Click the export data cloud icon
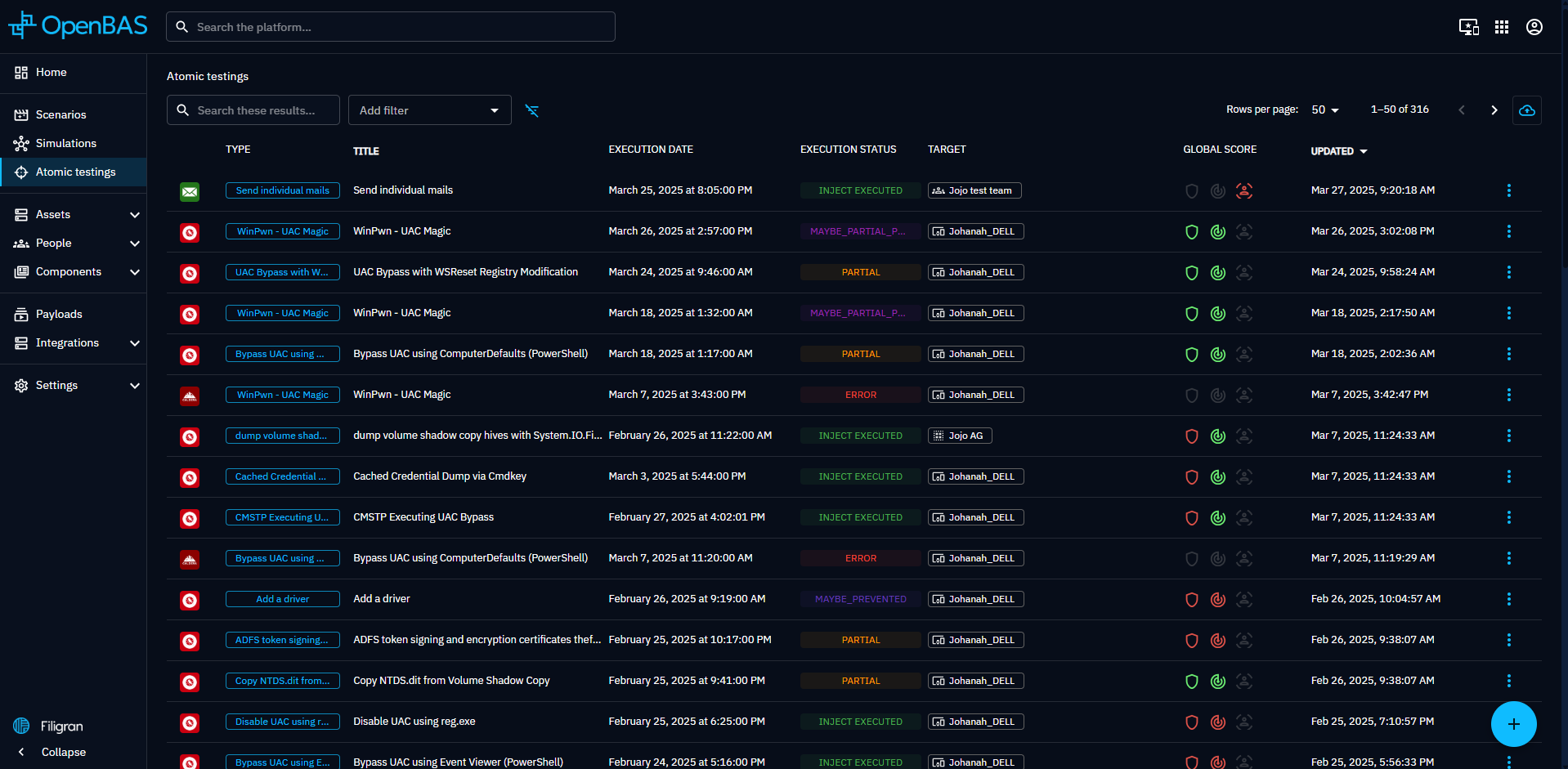 (1526, 110)
